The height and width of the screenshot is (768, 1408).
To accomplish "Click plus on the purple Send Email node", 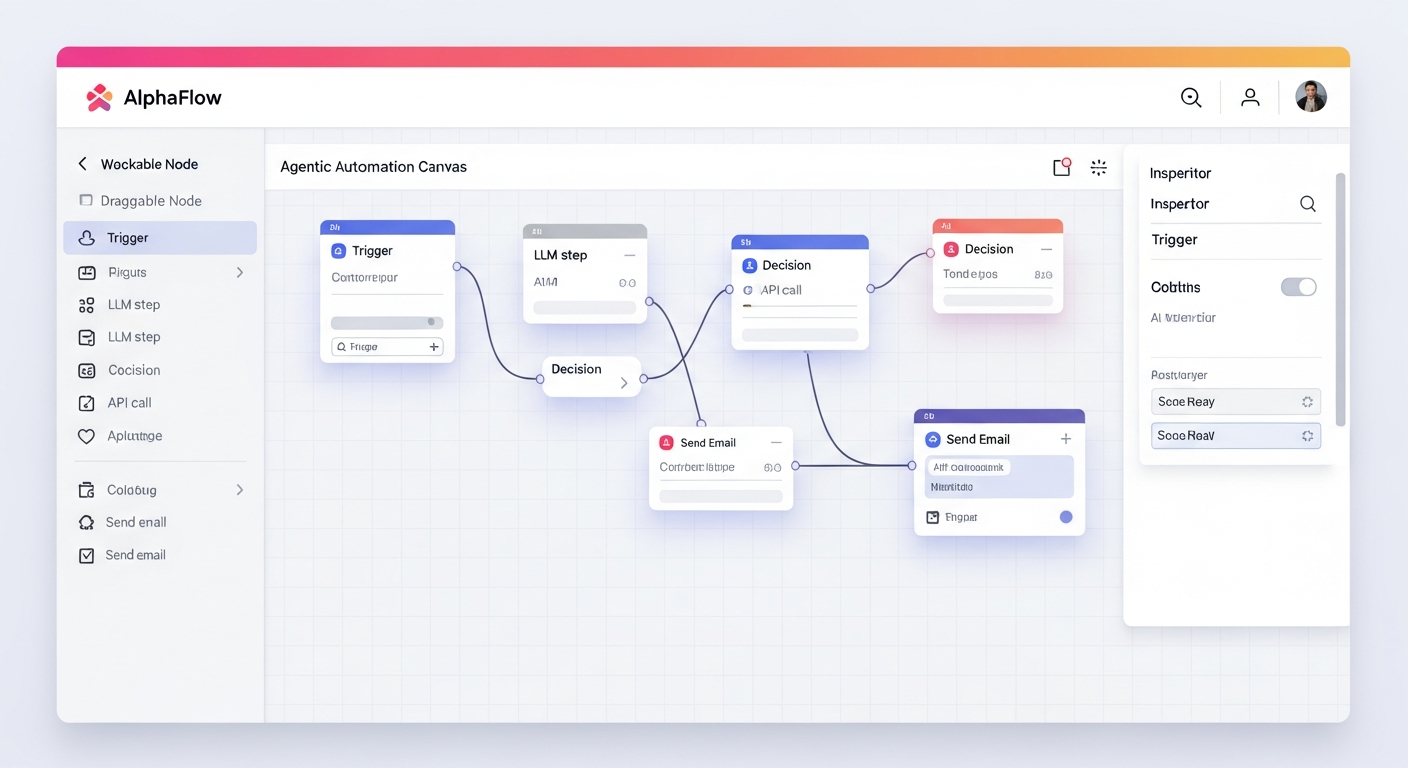I will (1066, 439).
